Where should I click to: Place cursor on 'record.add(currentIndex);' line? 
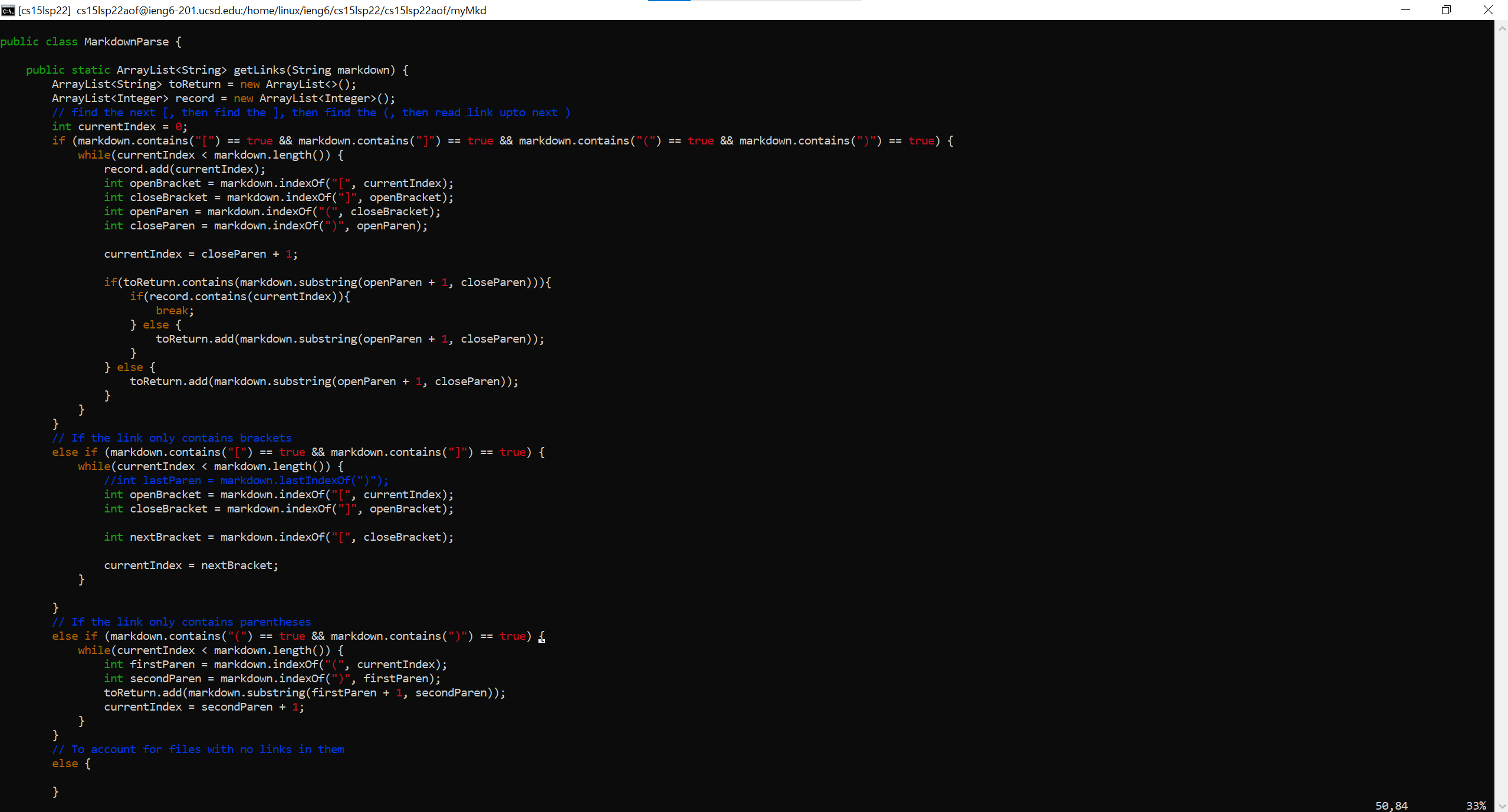click(184, 169)
